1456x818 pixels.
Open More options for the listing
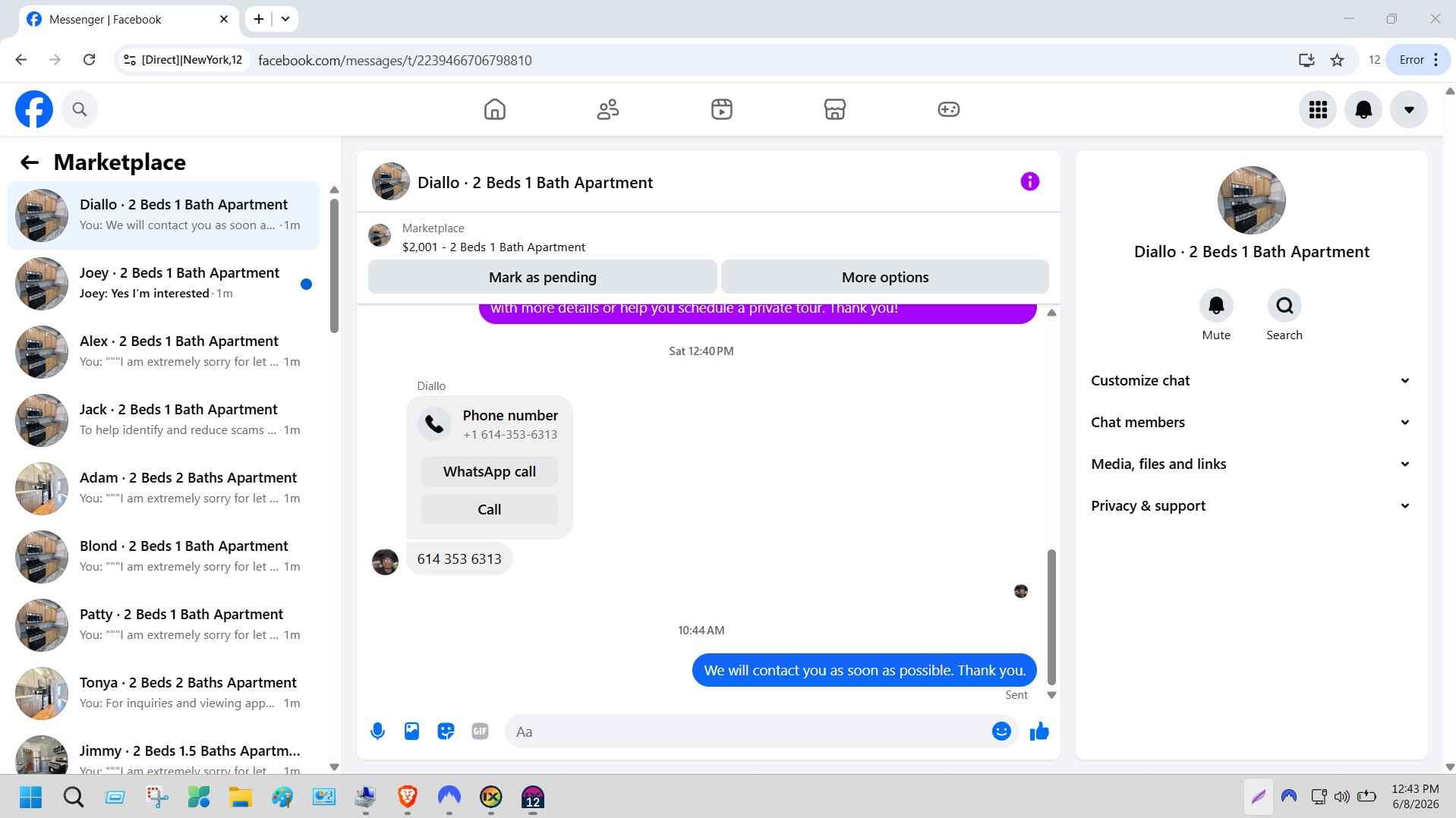coord(885,277)
